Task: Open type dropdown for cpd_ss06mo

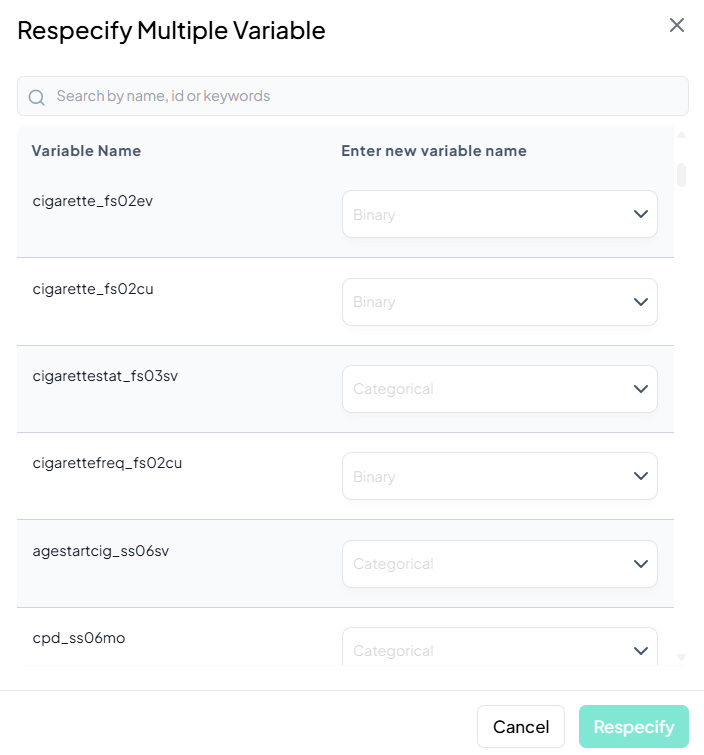Action: pyautogui.click(x=499, y=649)
